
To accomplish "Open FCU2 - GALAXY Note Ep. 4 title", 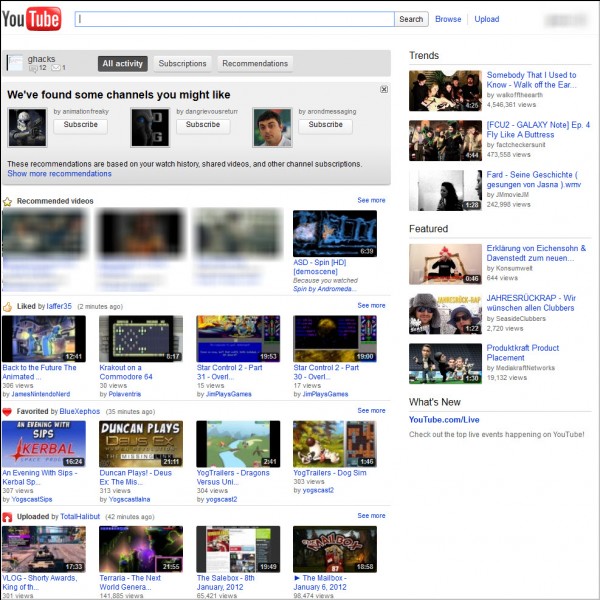I will pyautogui.click(x=538, y=130).
